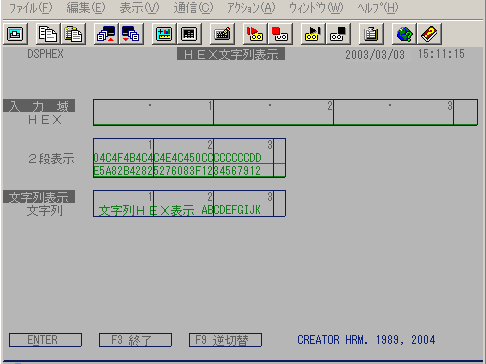
Task: Click the first HEX input field segment
Action: [153, 112]
